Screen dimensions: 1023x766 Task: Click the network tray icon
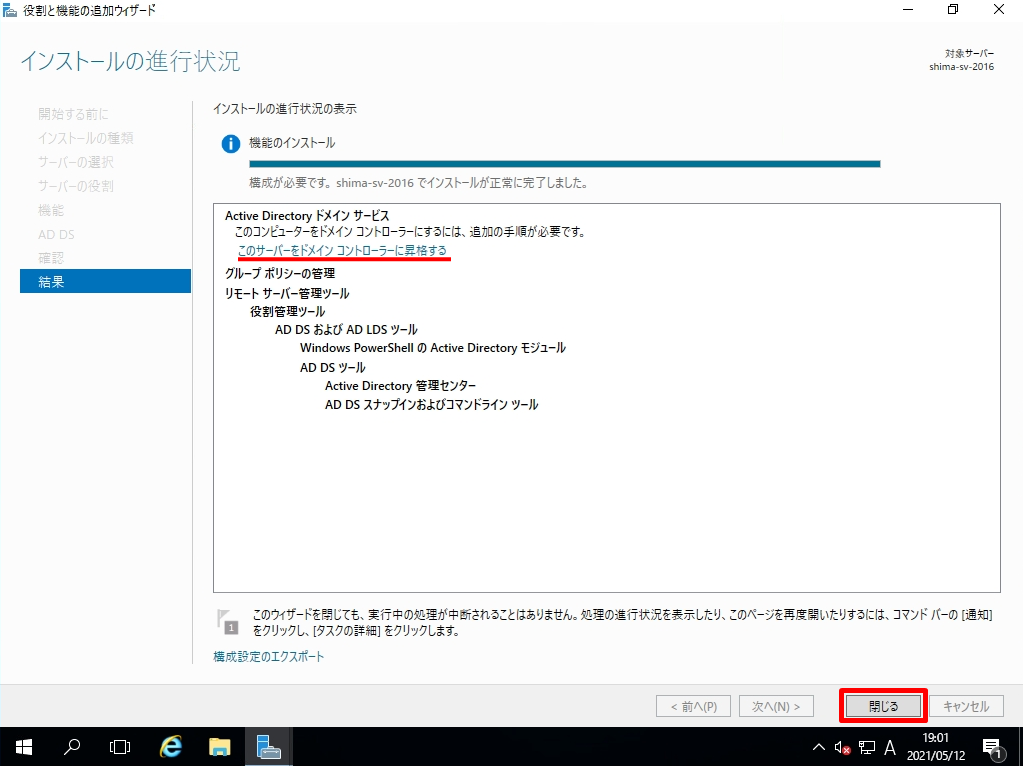866,748
